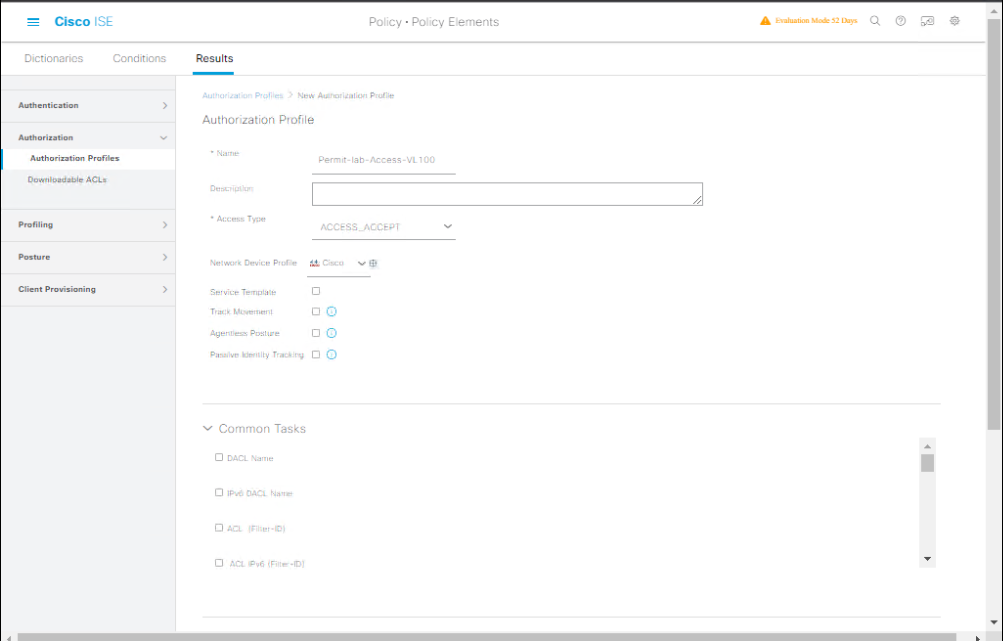Check the ACL IPv6 (Filter-ID) checkbox

[x=219, y=563]
